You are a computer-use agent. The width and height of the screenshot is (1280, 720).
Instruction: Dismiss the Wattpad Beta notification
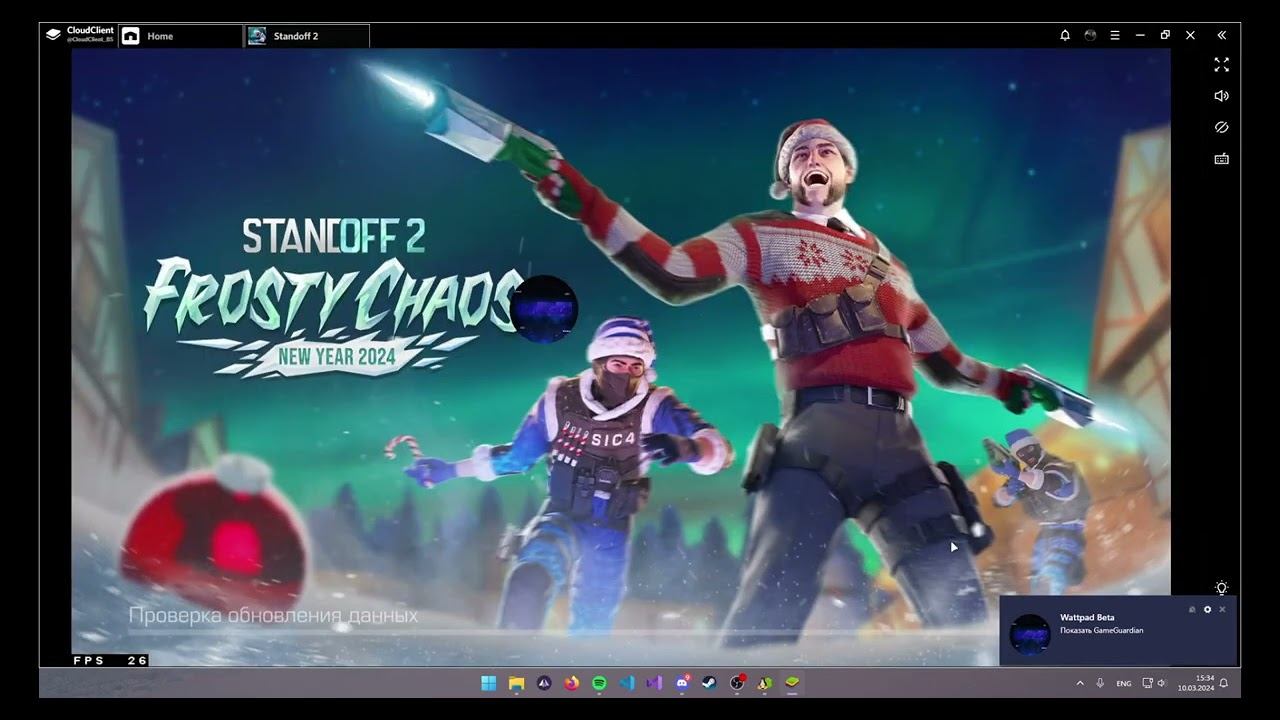click(1222, 609)
